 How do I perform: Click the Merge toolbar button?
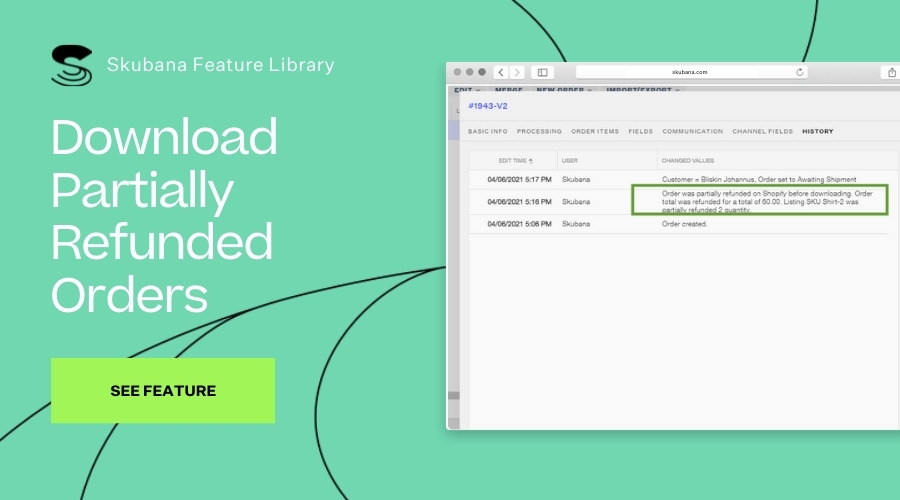click(x=509, y=90)
